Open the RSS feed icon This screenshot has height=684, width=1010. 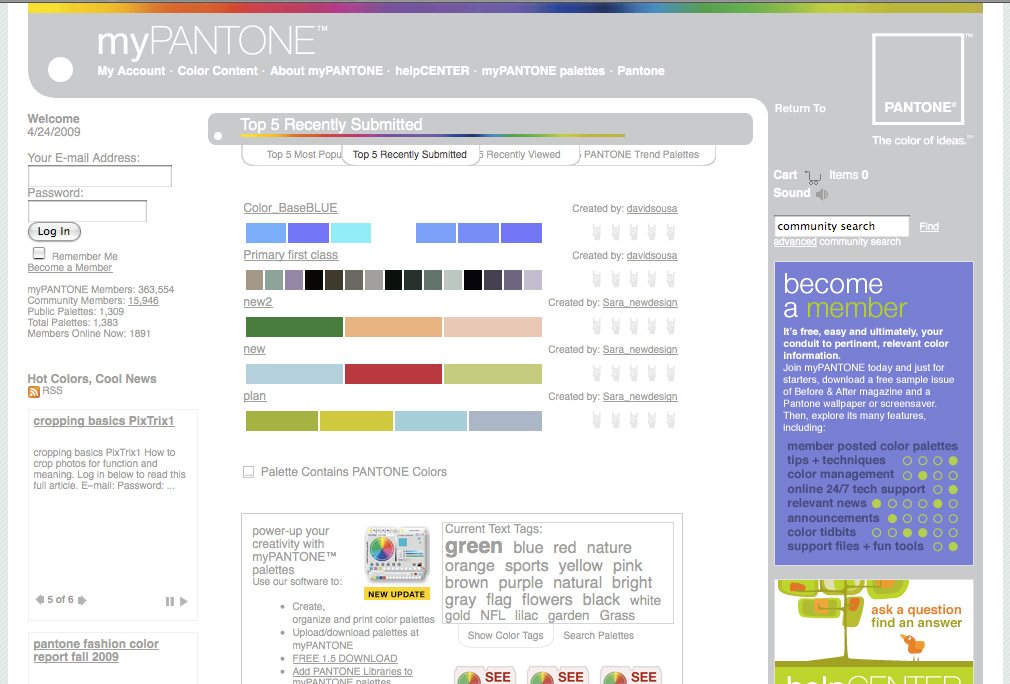(x=33, y=392)
